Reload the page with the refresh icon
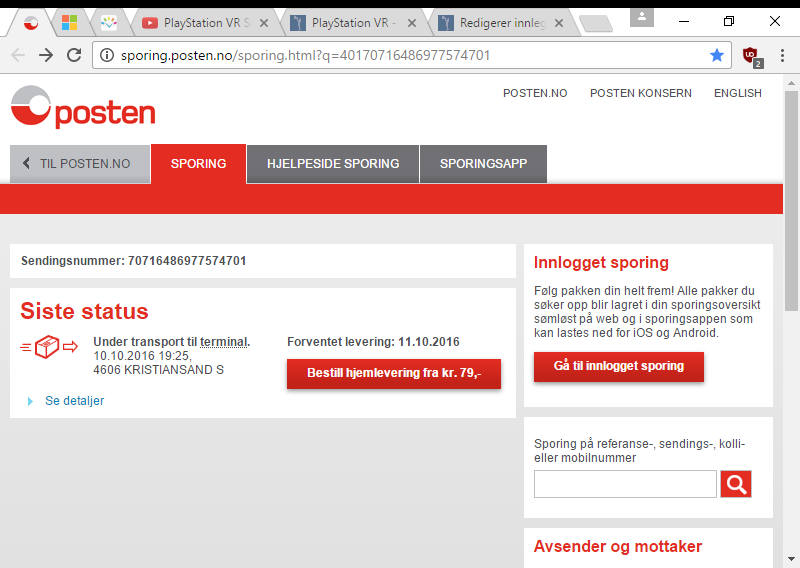This screenshot has width=800, height=568. coord(74,55)
